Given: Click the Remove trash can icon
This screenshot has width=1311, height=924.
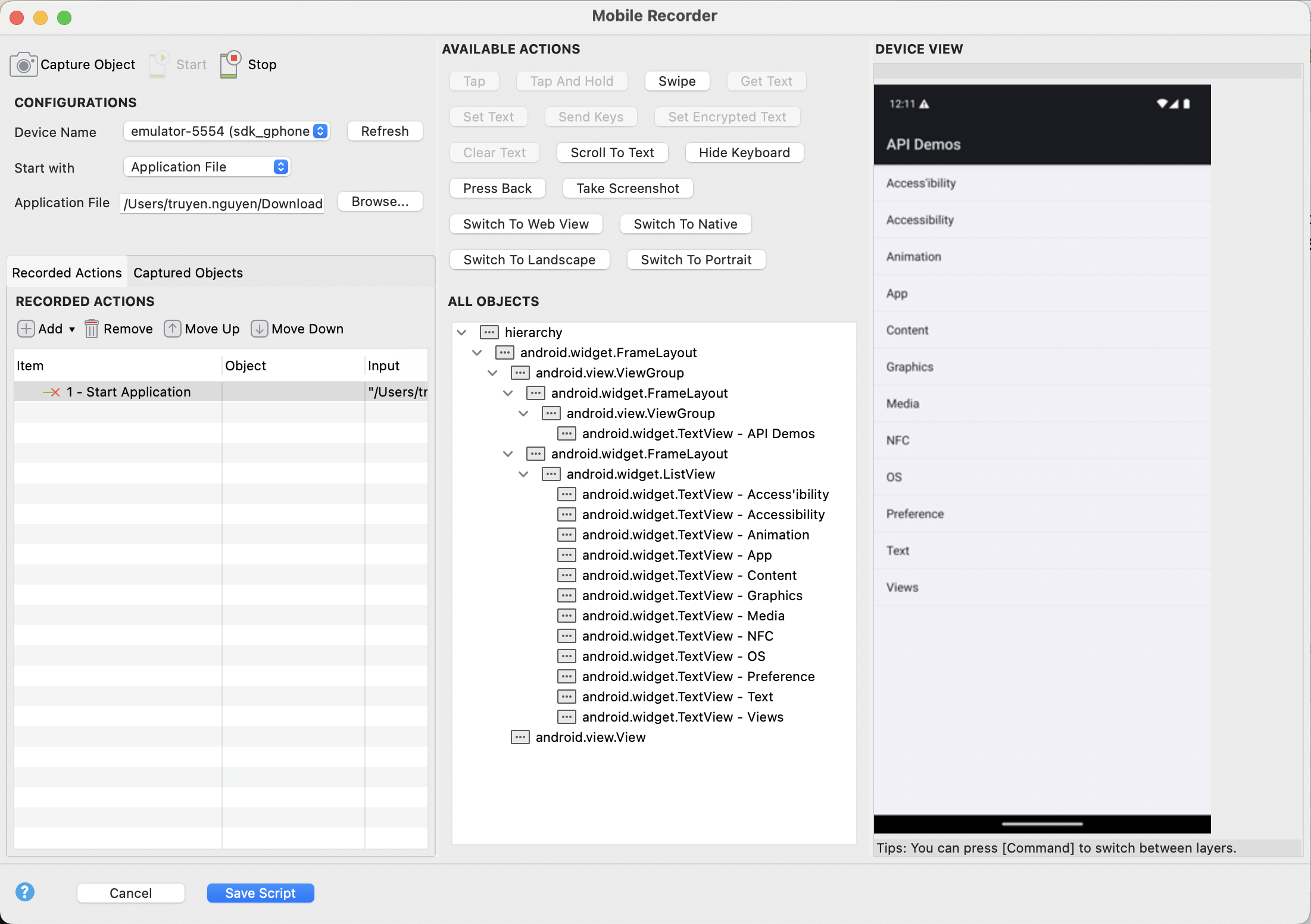Looking at the screenshot, I should [91, 329].
